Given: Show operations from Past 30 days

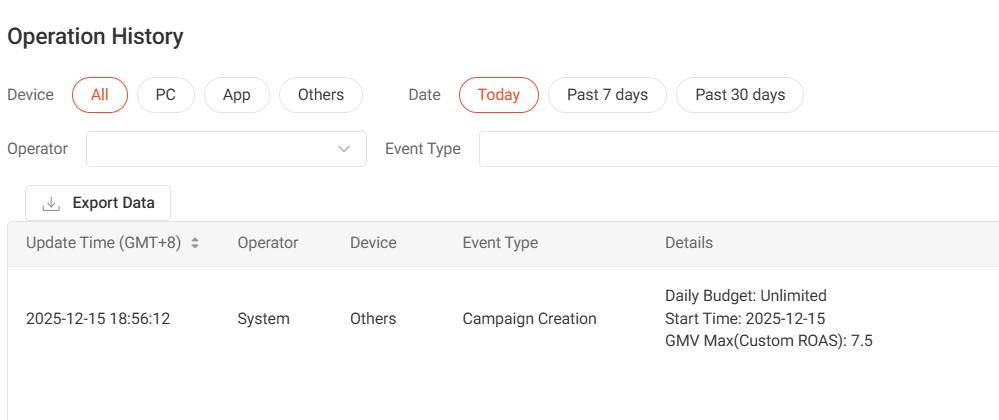Looking at the screenshot, I should point(740,95).
